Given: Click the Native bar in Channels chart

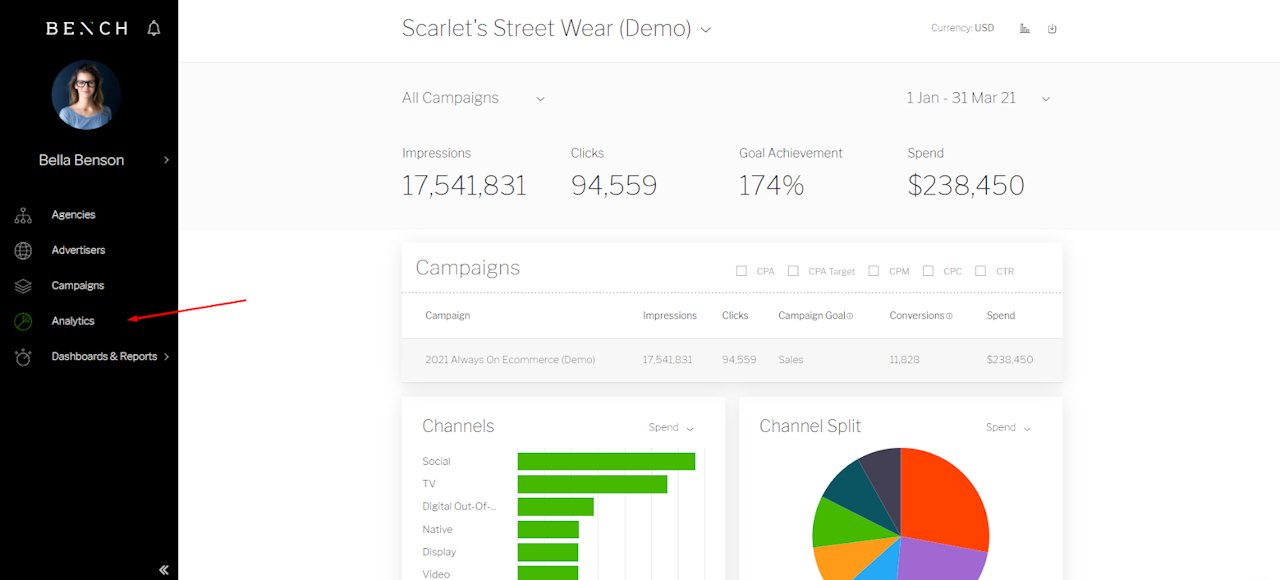Looking at the screenshot, I should point(548,530).
